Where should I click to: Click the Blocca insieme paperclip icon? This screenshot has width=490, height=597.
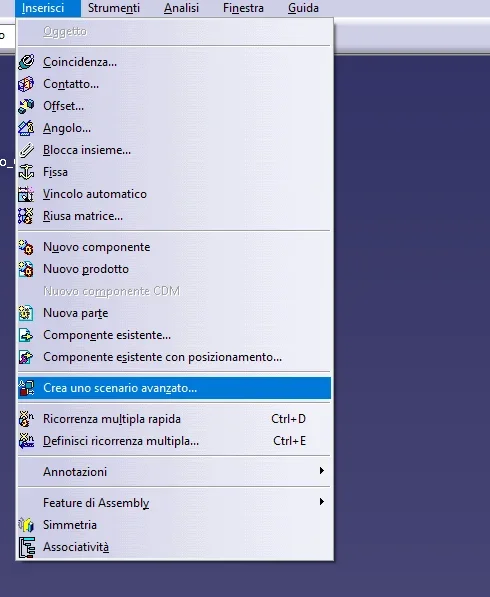coord(26,150)
